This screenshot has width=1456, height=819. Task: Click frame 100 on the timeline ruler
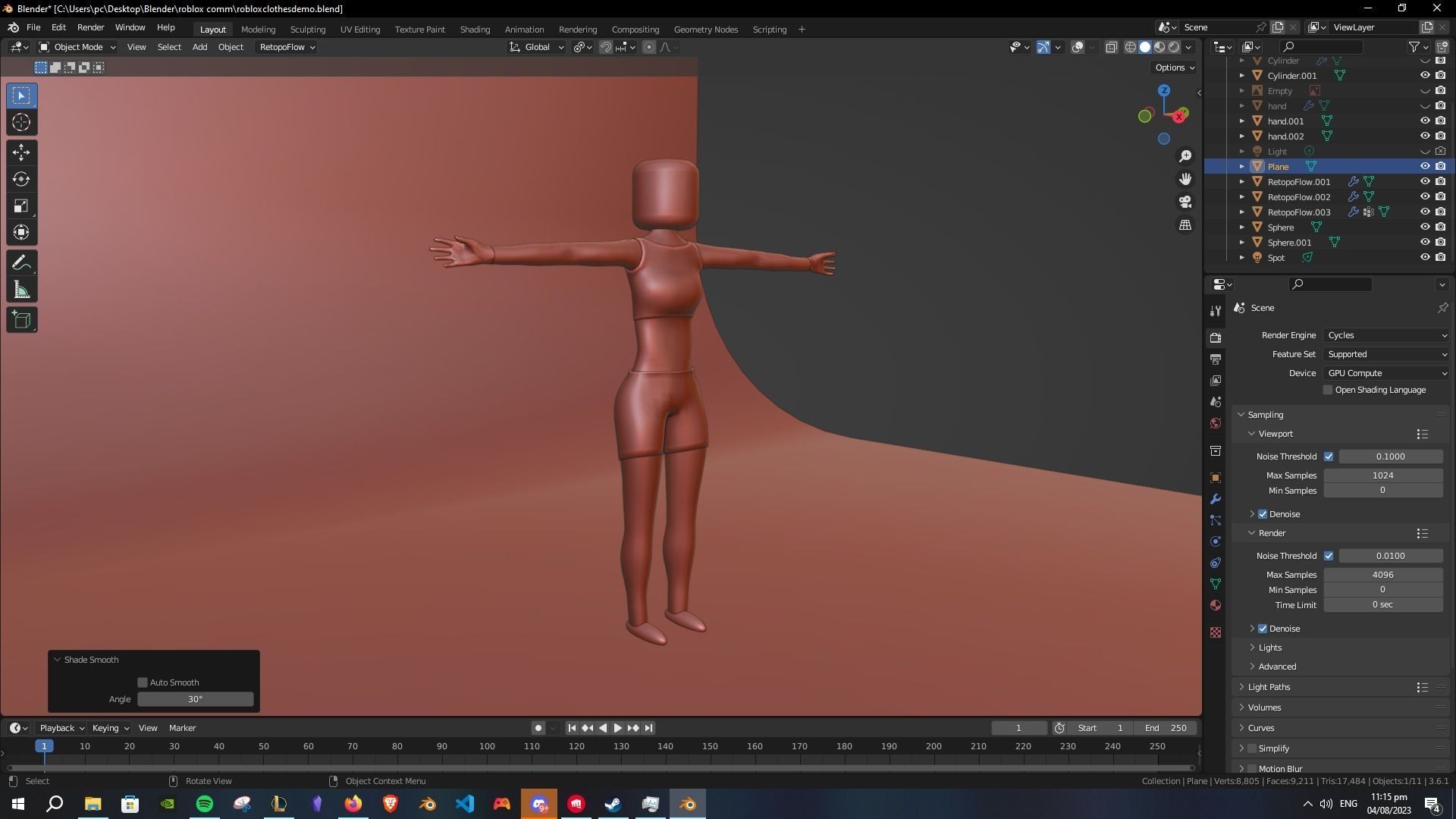pyautogui.click(x=487, y=746)
